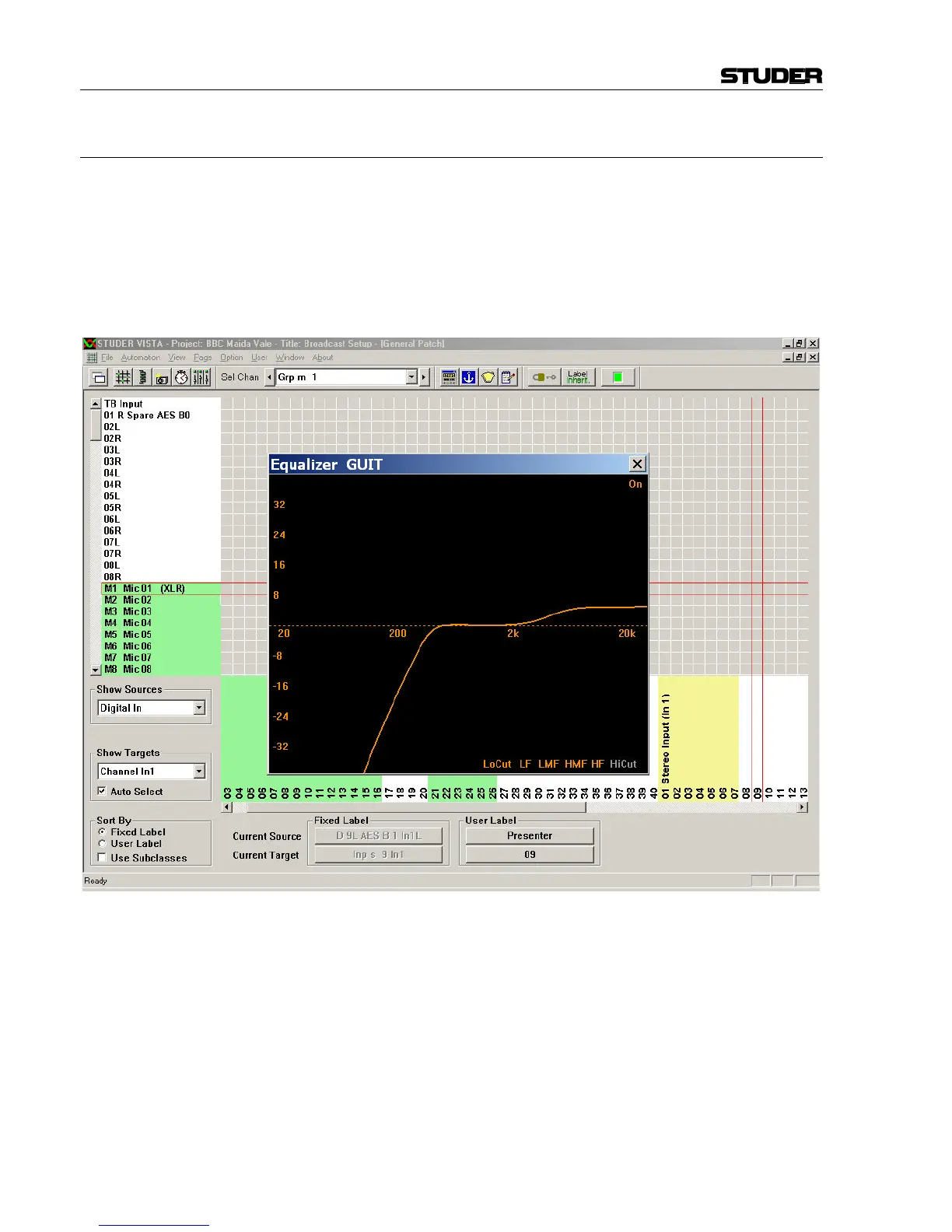The image size is (952, 1232).
Task: Click the 09 user label button
Action: coord(530,855)
